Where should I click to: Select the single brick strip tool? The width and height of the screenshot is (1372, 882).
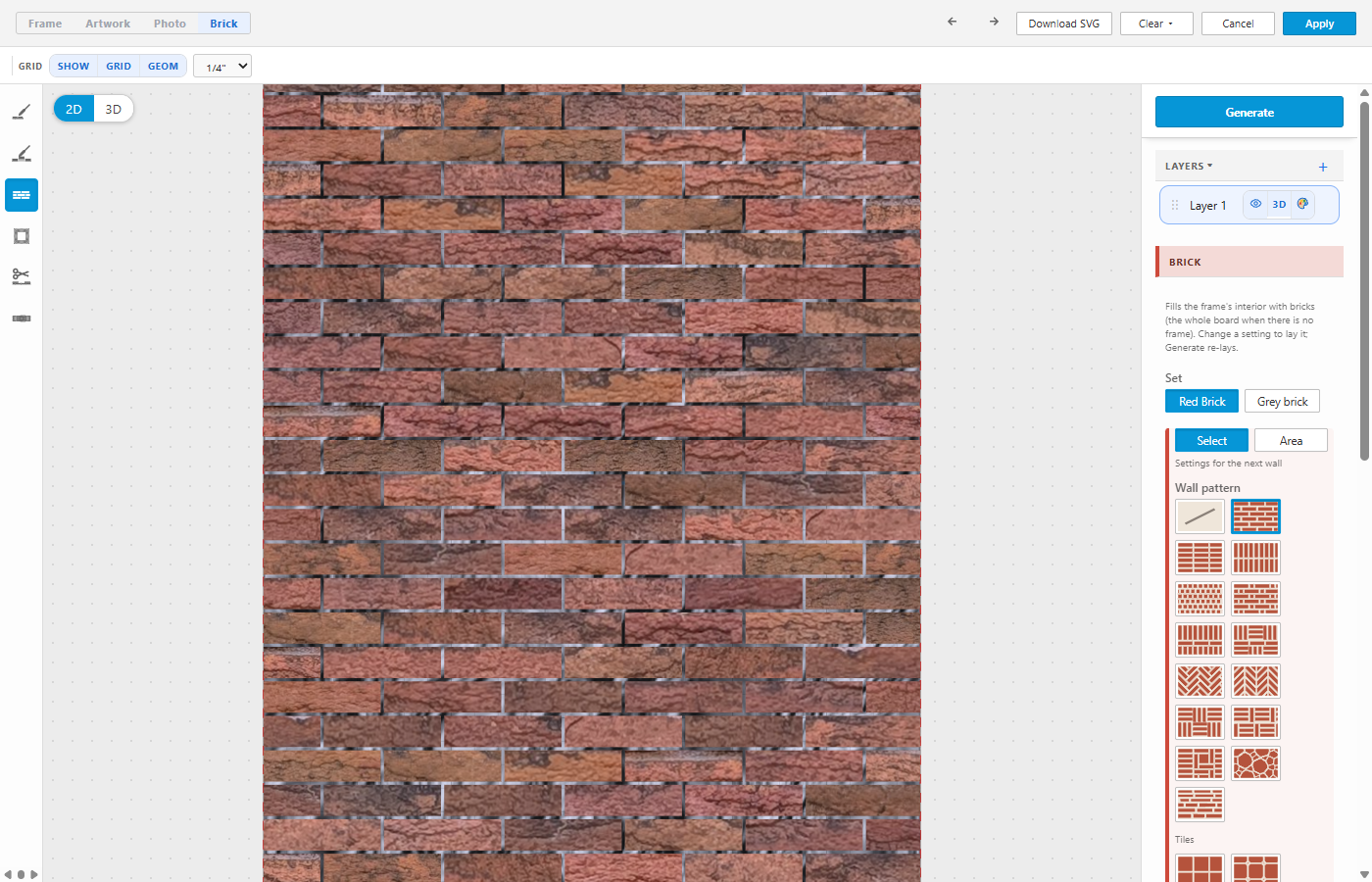pyautogui.click(x=22, y=318)
